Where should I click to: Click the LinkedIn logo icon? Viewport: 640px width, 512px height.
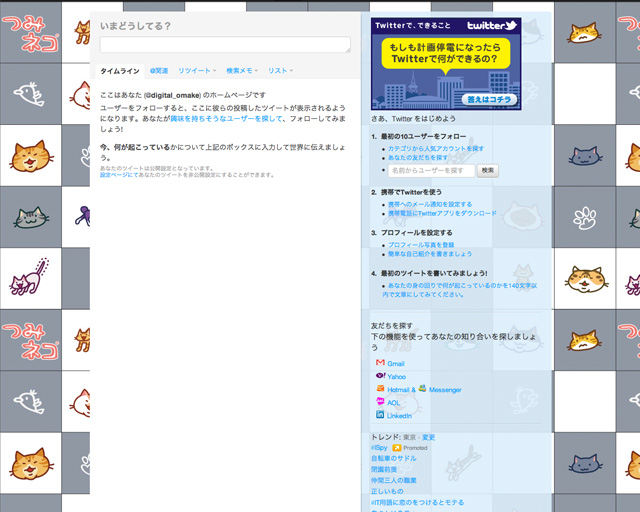click(380, 415)
